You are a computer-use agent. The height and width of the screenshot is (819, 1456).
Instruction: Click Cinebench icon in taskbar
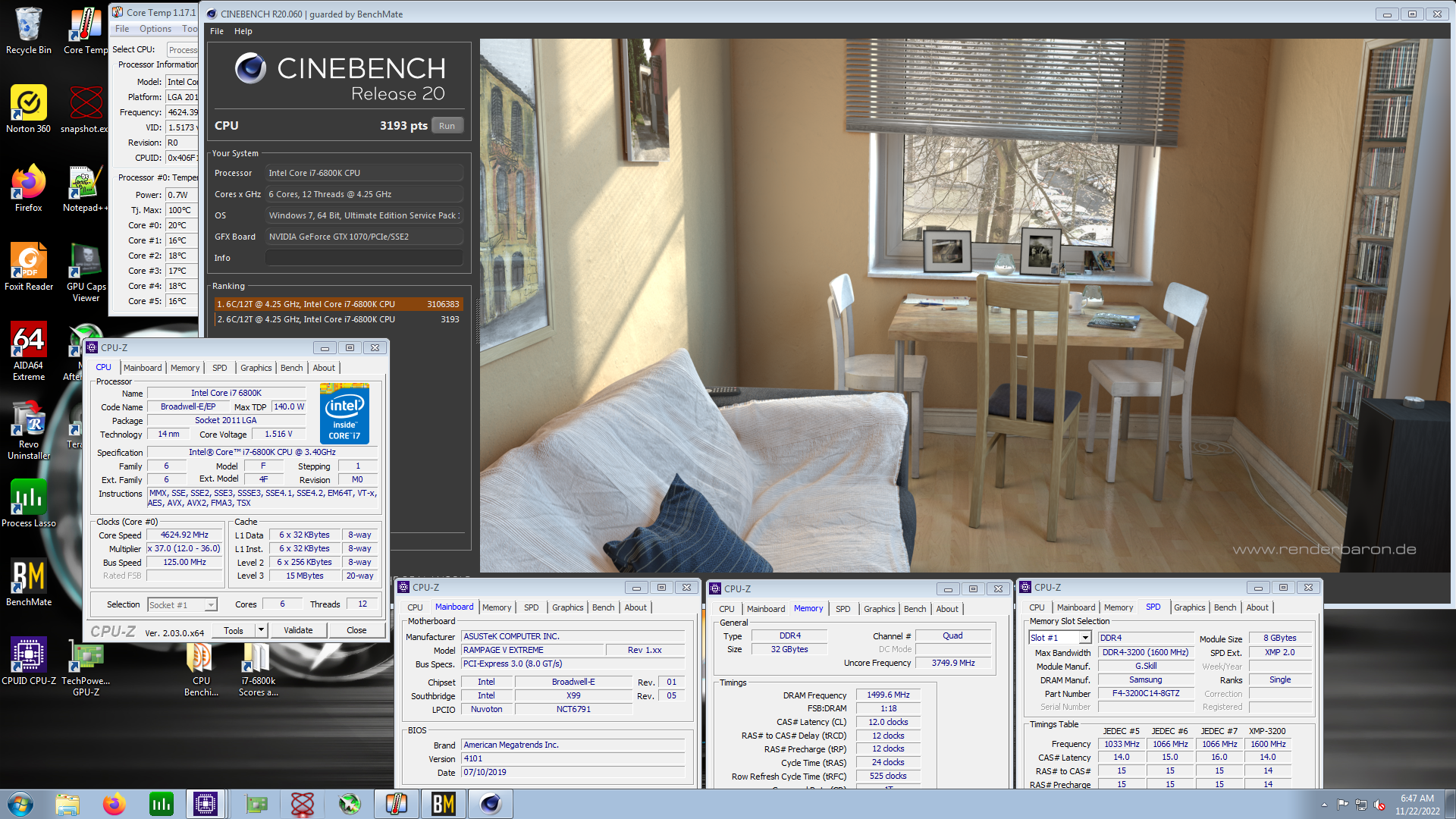[491, 804]
